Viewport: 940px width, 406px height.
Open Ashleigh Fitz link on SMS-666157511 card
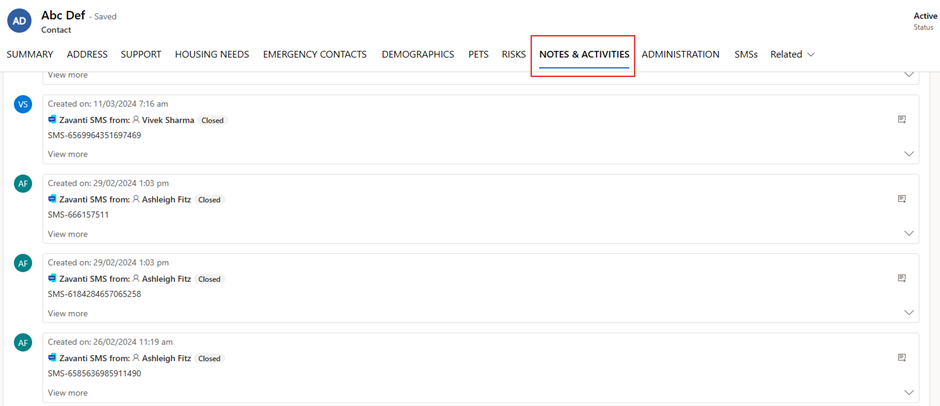[167, 200]
